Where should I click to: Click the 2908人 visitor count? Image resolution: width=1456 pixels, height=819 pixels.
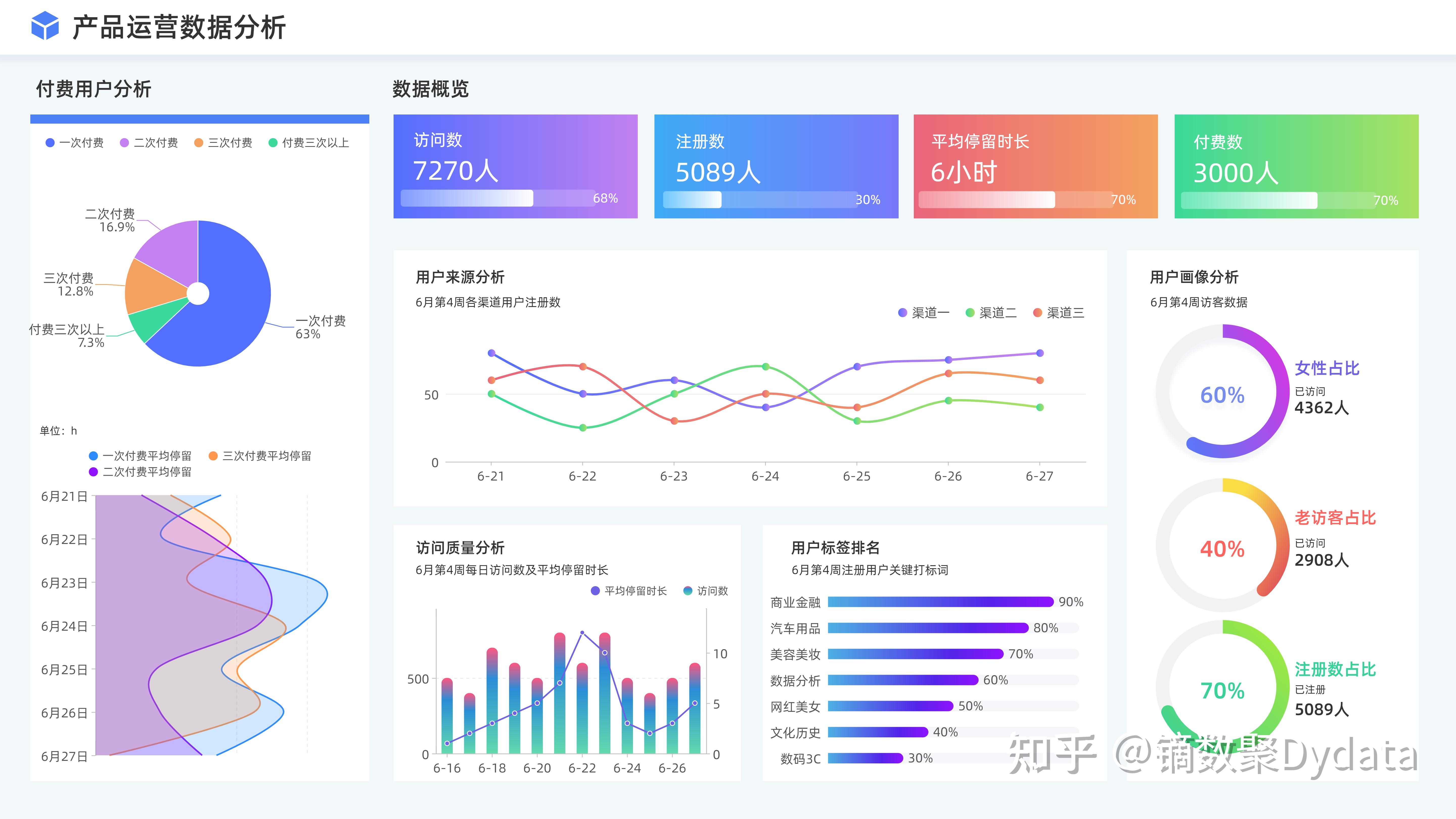(1322, 560)
